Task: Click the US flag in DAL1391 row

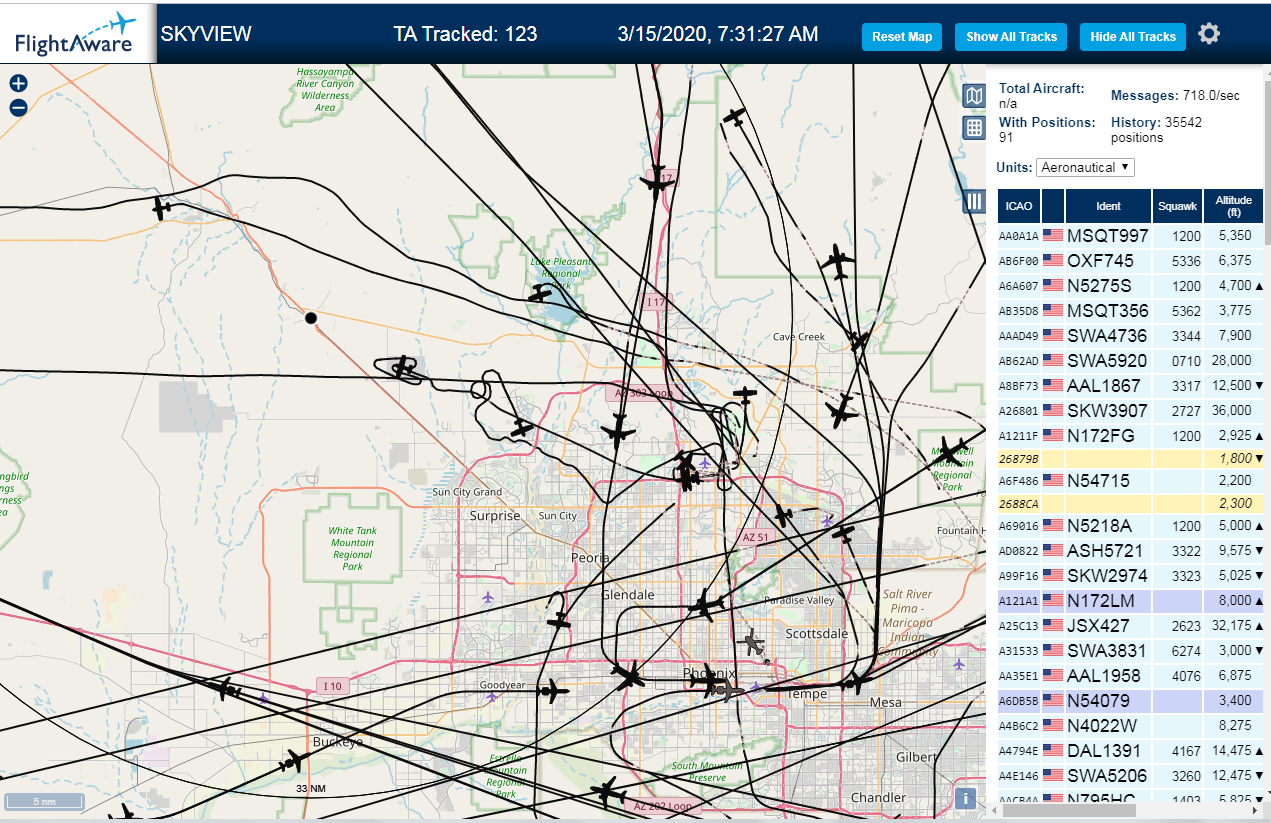Action: pyautogui.click(x=1053, y=750)
